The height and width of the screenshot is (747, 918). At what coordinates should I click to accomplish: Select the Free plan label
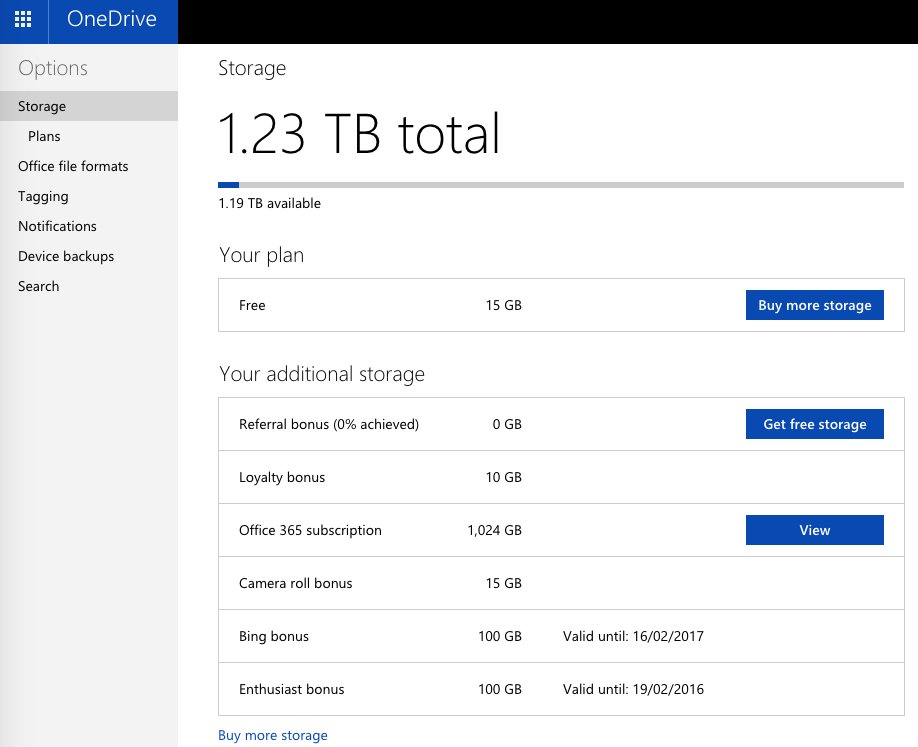(x=252, y=305)
